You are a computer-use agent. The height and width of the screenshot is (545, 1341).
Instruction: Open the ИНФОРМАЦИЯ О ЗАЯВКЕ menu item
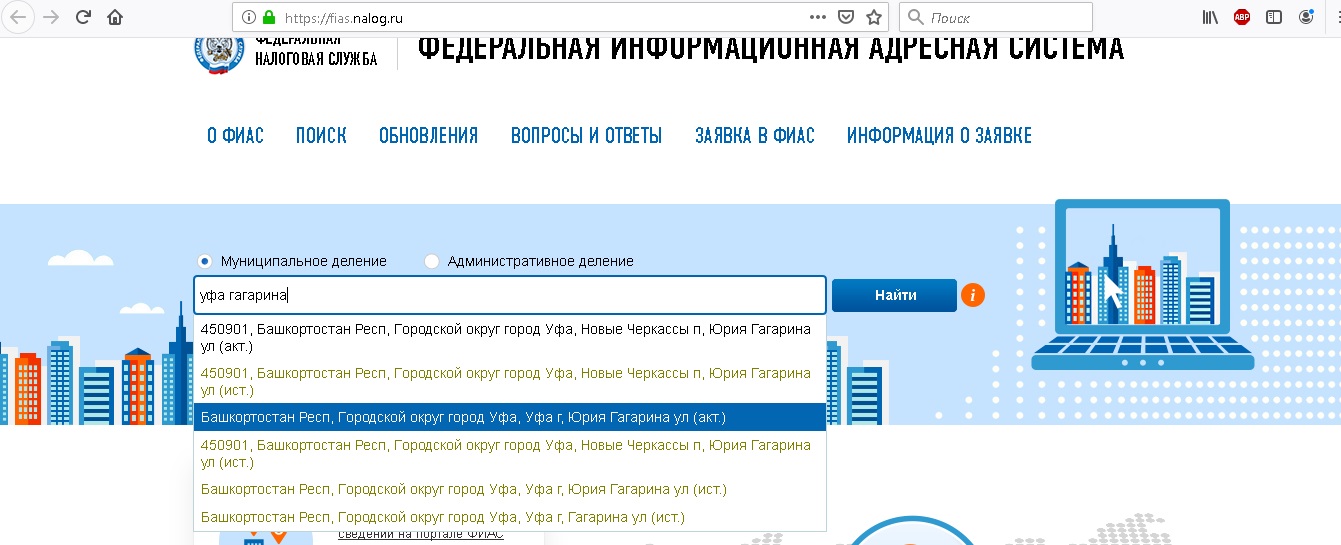939,136
